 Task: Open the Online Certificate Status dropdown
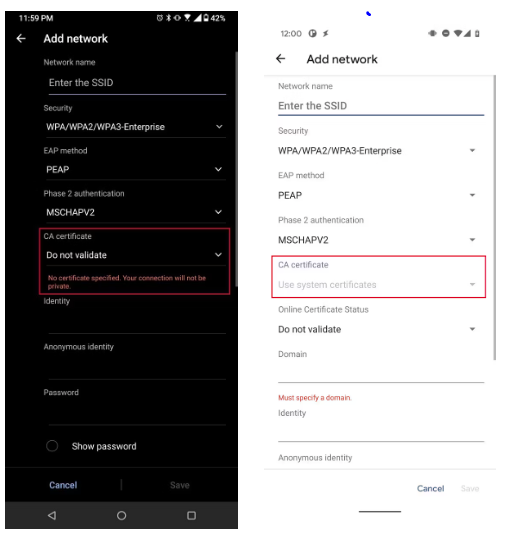(378, 329)
